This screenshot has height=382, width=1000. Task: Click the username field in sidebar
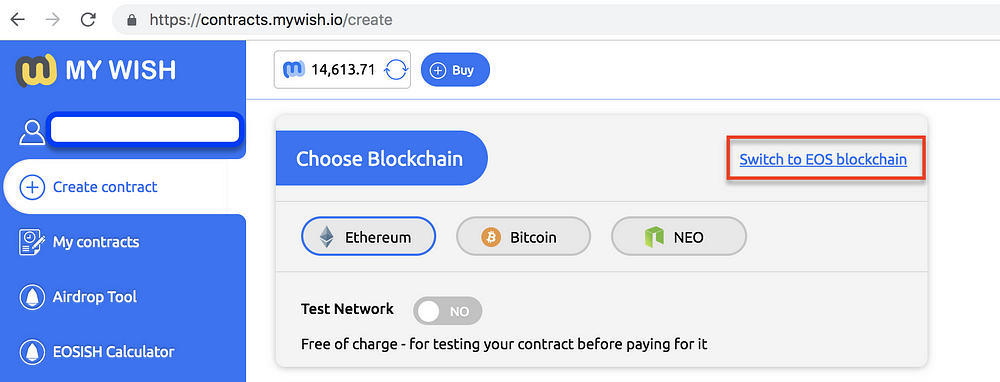[145, 129]
